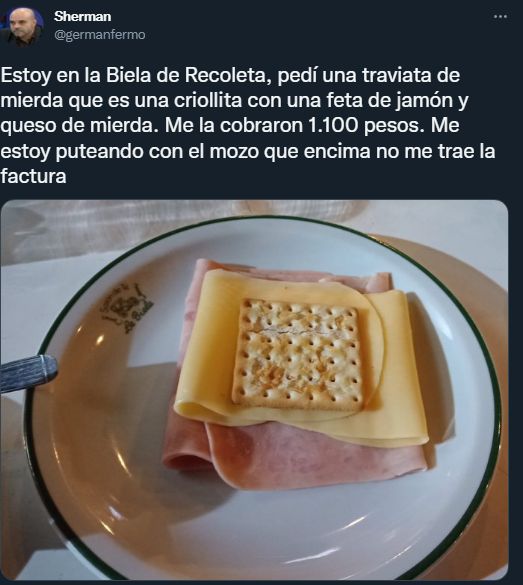Open the attached plate photo

click(254, 390)
